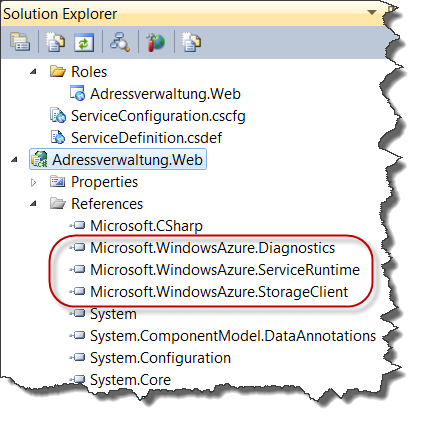
Task: Click the ASP.NET Configuration hammer-globe icon
Action: click(x=155, y=42)
